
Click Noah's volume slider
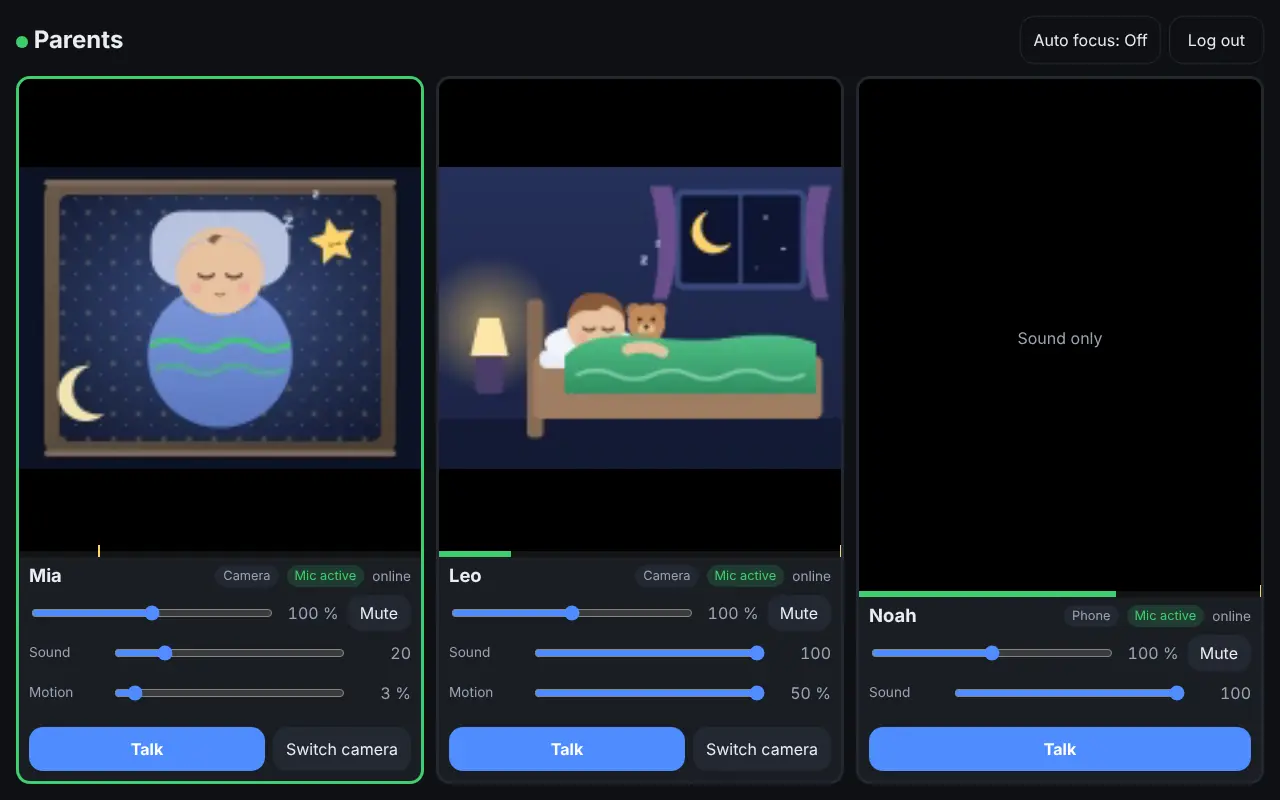992,653
